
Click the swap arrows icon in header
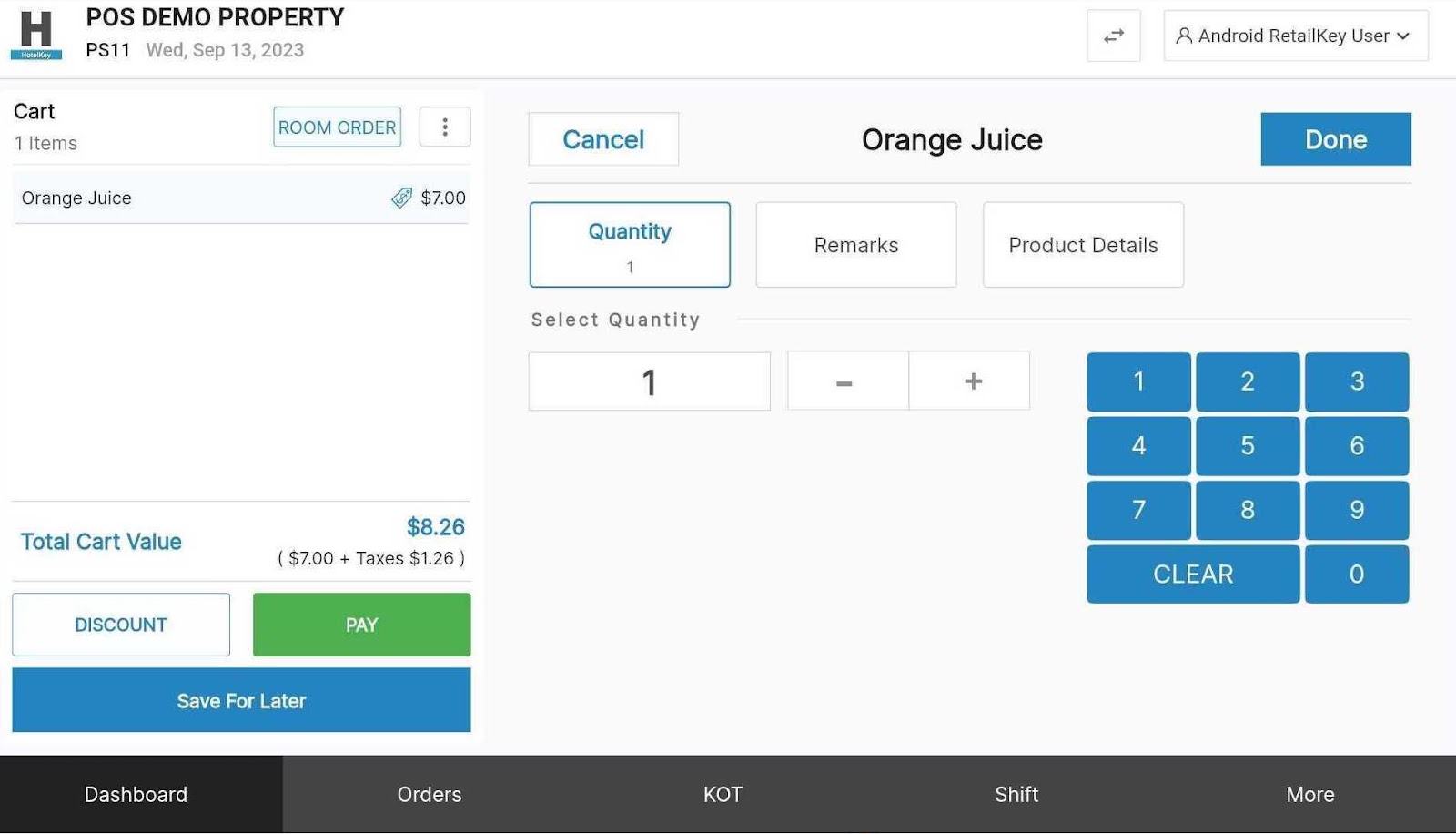(1113, 36)
